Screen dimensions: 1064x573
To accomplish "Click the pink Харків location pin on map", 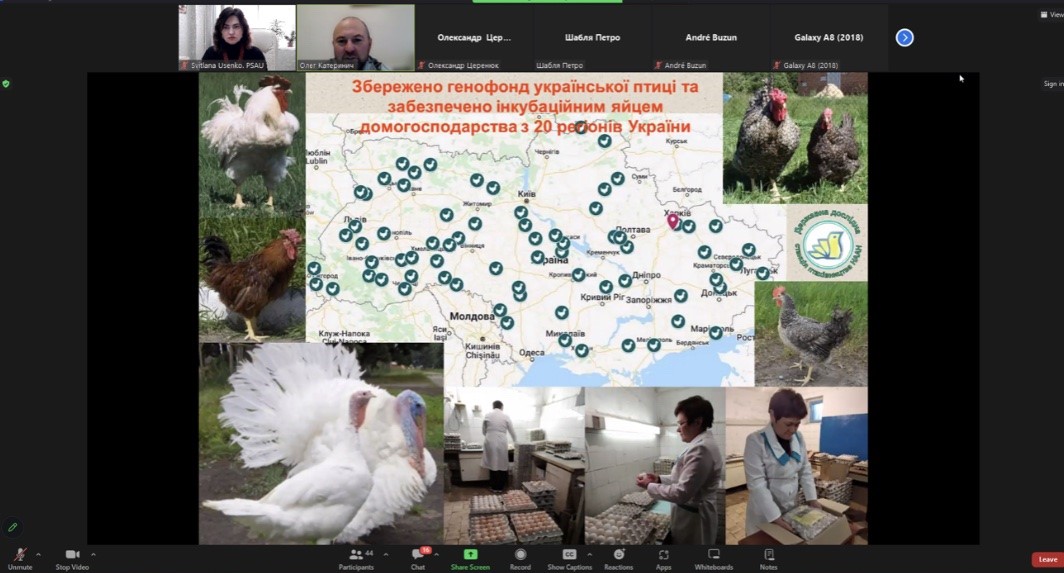I will pyautogui.click(x=672, y=221).
